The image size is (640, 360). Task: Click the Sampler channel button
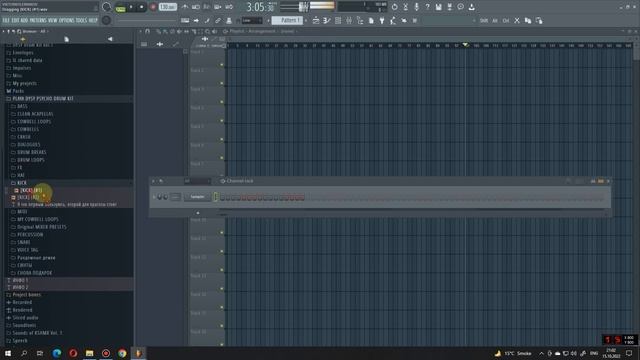pyautogui.click(x=198, y=197)
